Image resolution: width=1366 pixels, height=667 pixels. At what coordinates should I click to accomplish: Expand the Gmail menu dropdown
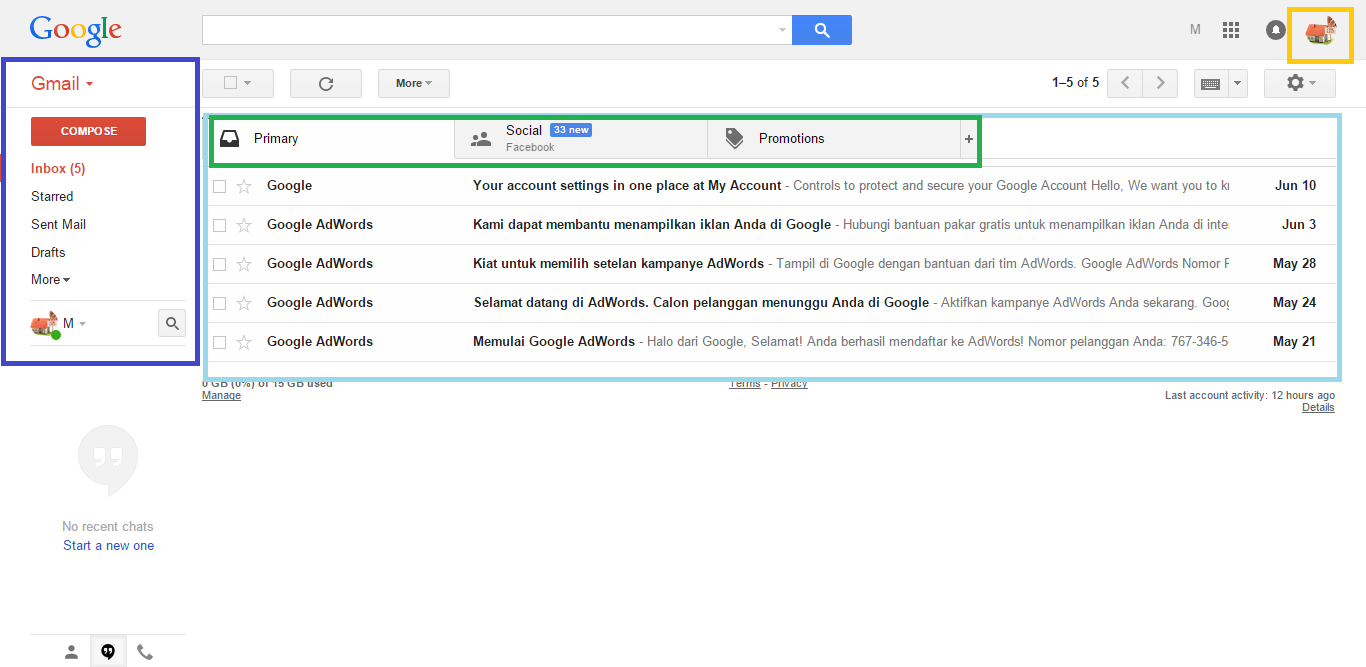pyautogui.click(x=62, y=84)
